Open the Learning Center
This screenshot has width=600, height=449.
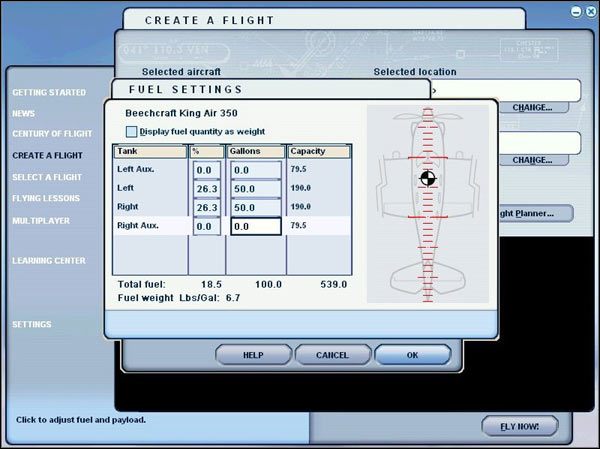pos(49,261)
